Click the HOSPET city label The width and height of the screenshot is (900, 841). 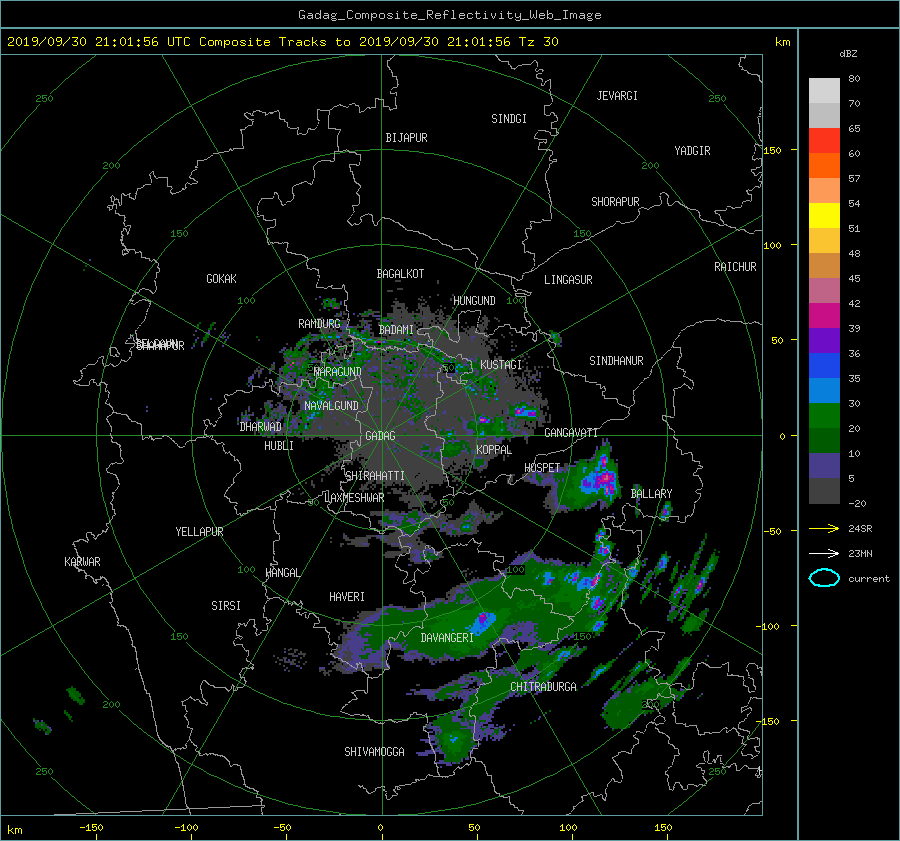[x=542, y=468]
